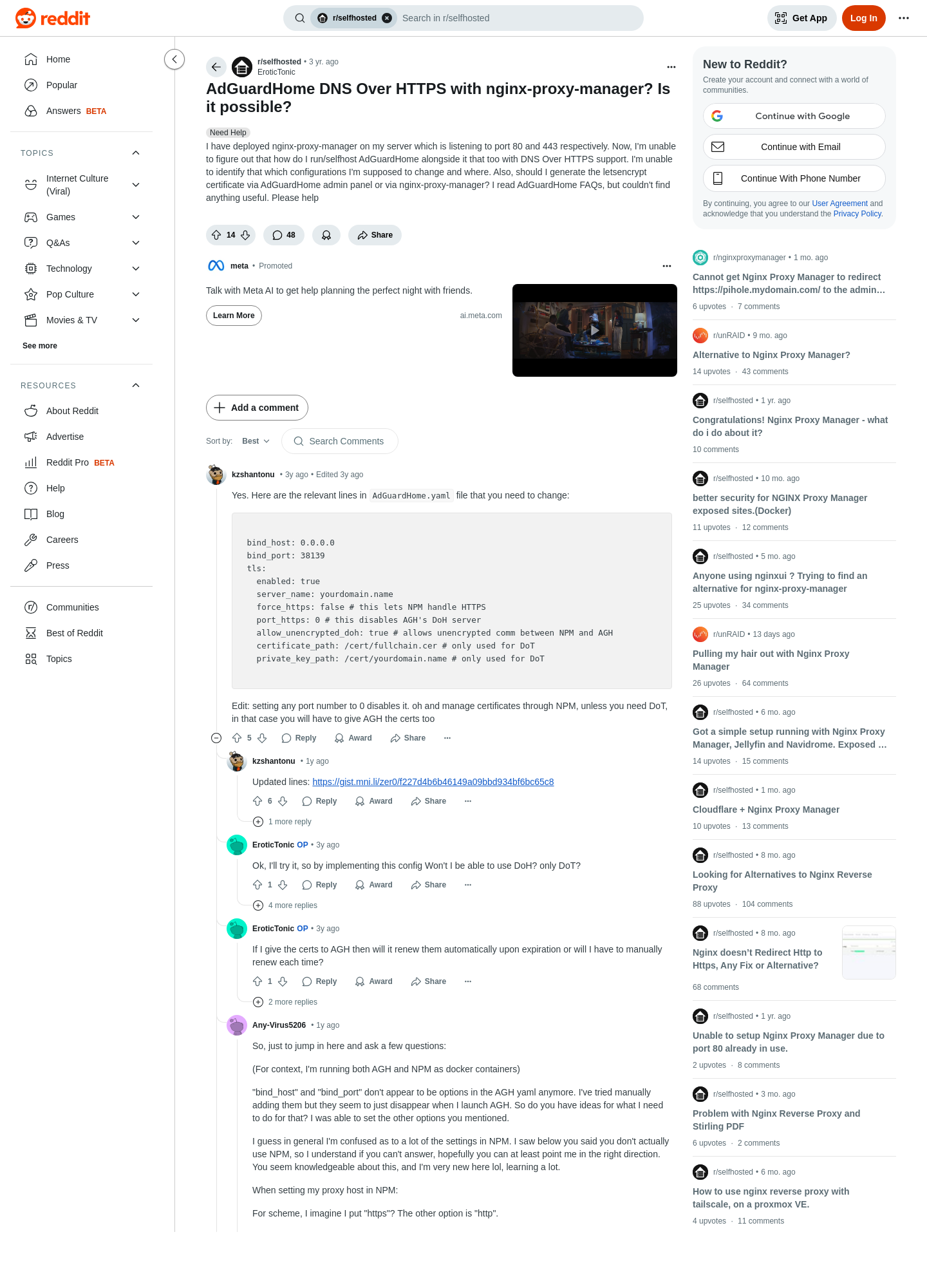Give an award to the post
This screenshot has height=1288, width=927.
click(x=326, y=235)
